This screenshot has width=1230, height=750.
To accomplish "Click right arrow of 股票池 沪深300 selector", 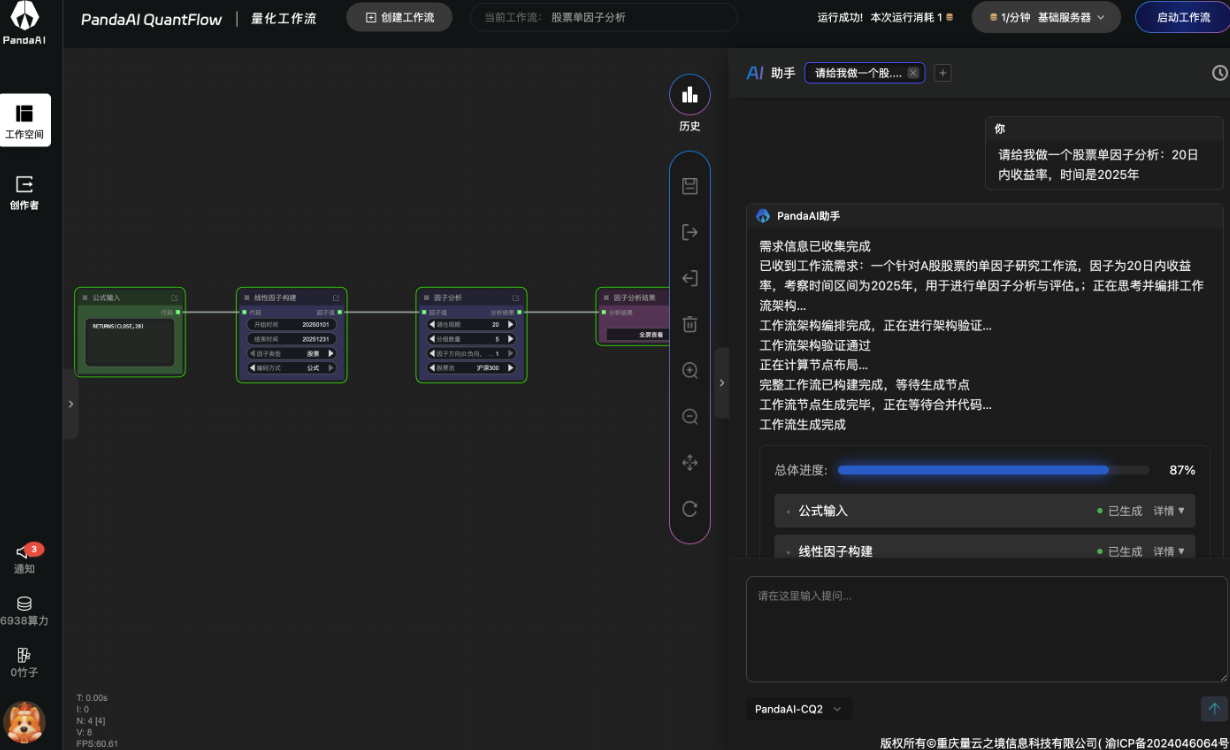I will point(511,368).
